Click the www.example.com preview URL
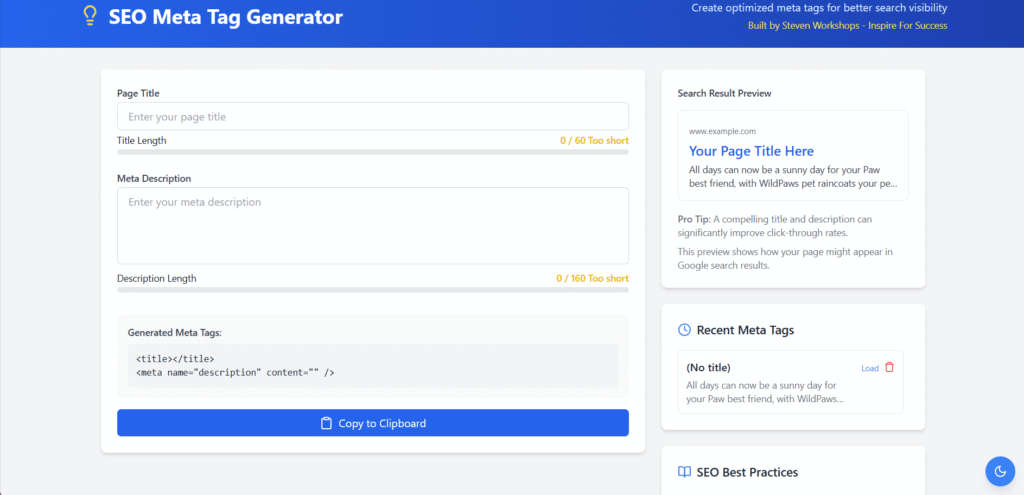Viewport: 1024px width, 495px height. point(722,131)
